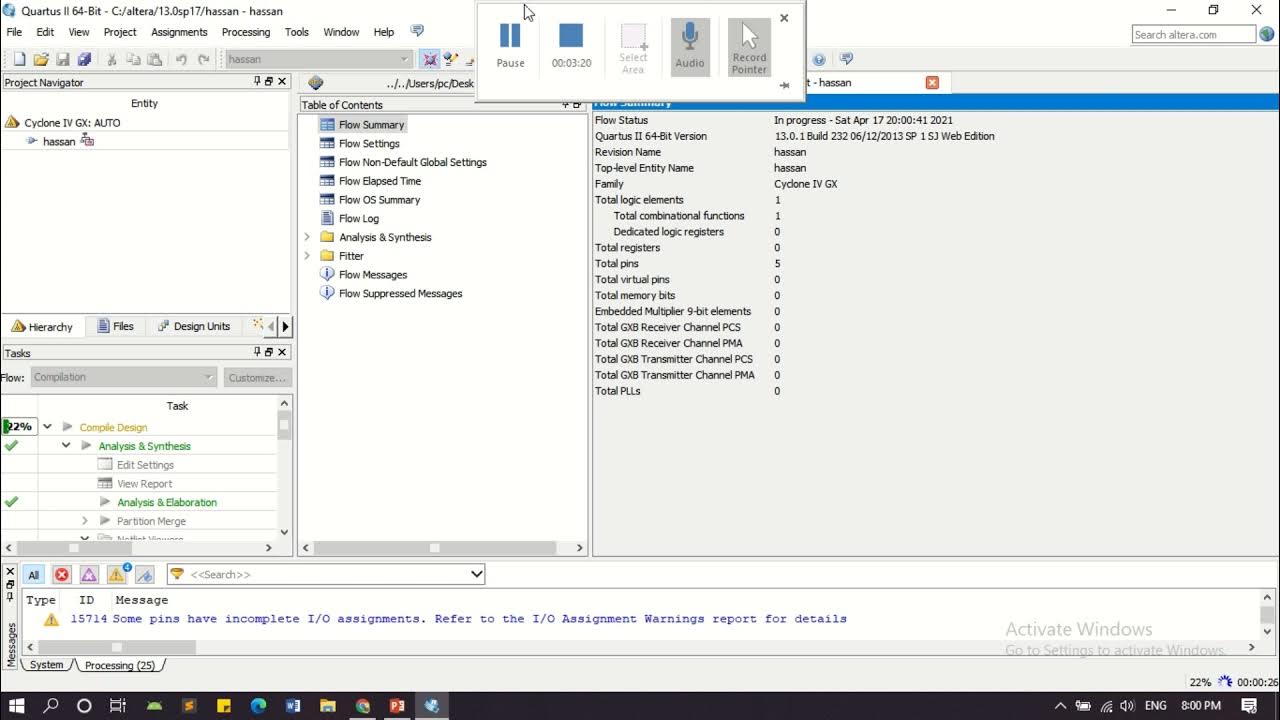Screen dimensions: 1280x720
Task: Open PowerPoint from the taskbar
Action: pos(397,706)
